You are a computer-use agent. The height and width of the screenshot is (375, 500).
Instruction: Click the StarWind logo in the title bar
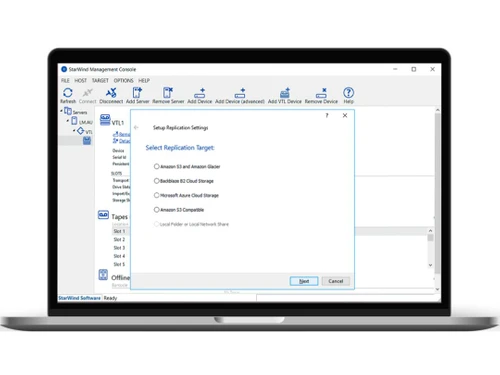point(64,69)
